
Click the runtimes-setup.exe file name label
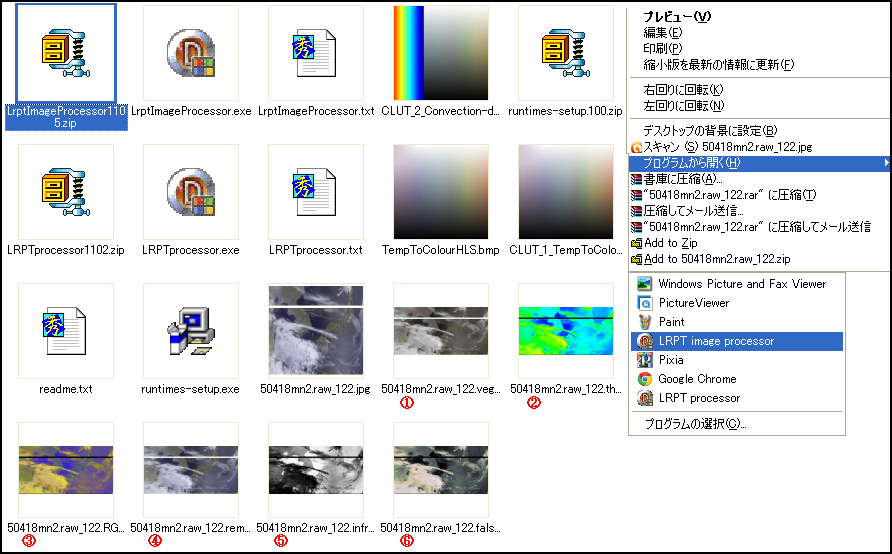[191, 389]
